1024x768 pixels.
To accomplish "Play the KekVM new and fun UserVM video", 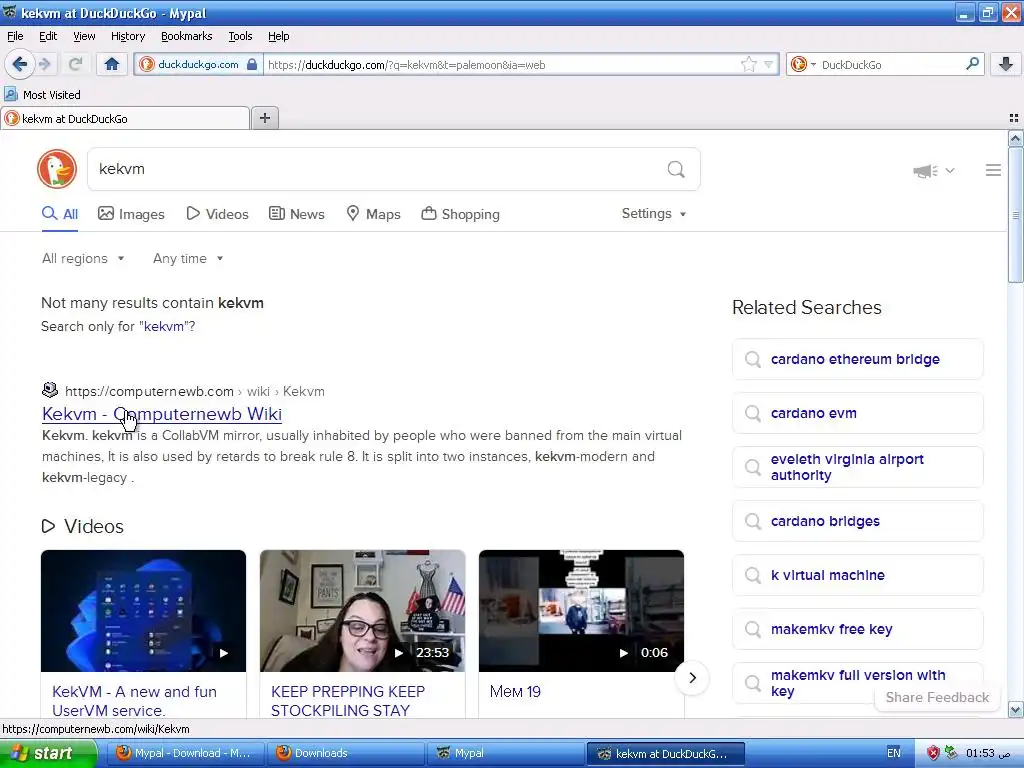I will (x=144, y=611).
